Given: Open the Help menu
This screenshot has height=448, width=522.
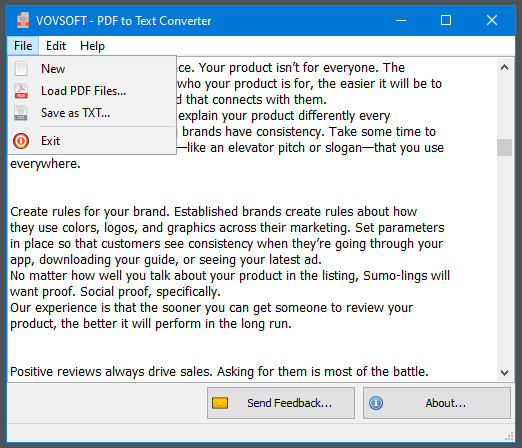Looking at the screenshot, I should pos(92,46).
